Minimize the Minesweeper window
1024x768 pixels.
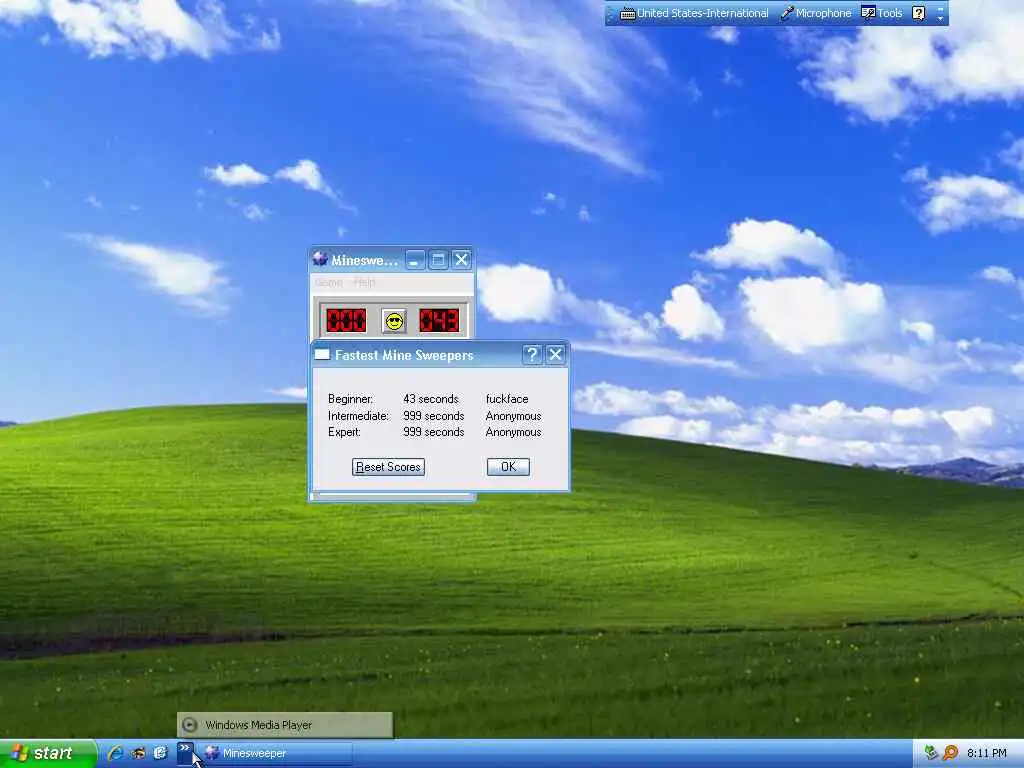(415, 260)
